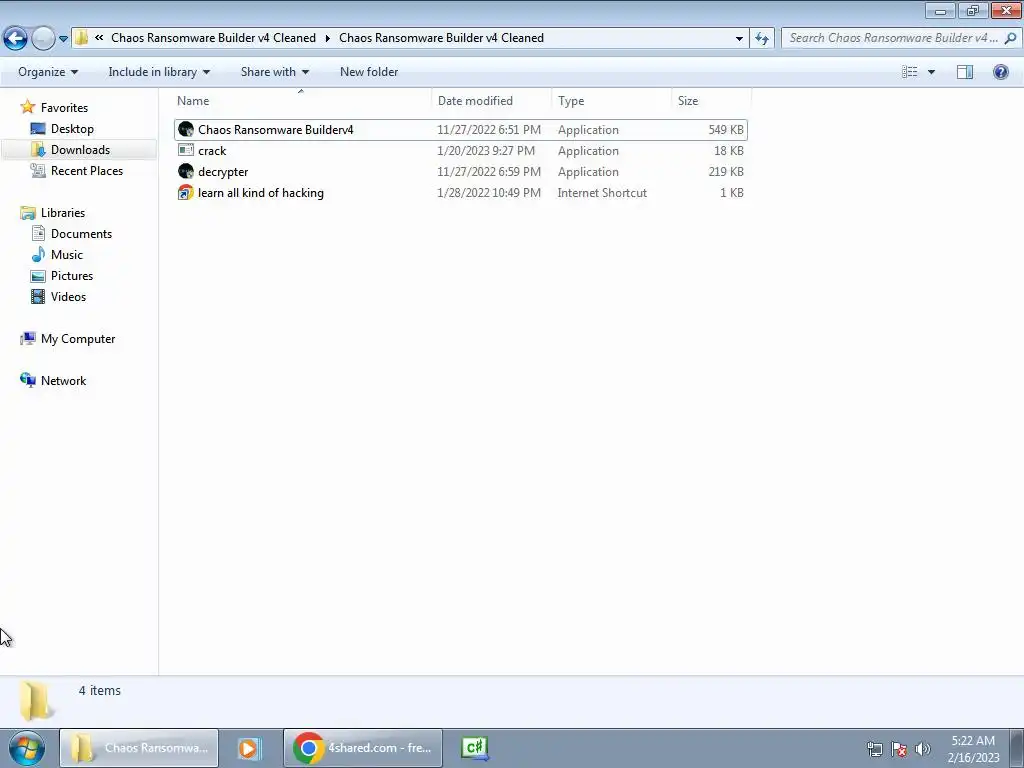Go back with the Back arrow button
The image size is (1024, 768).
point(16,38)
